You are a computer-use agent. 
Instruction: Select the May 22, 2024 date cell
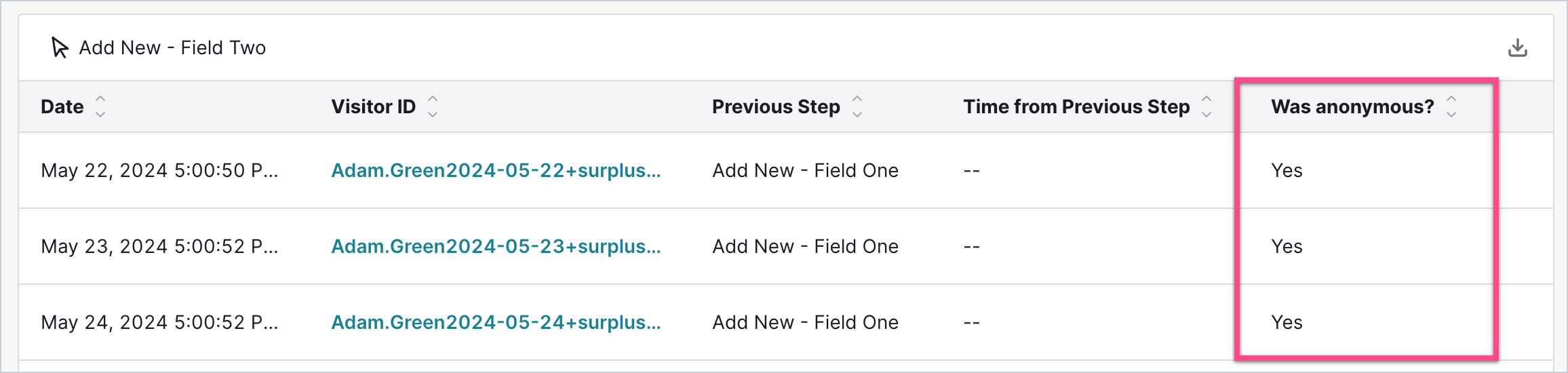[x=159, y=170]
